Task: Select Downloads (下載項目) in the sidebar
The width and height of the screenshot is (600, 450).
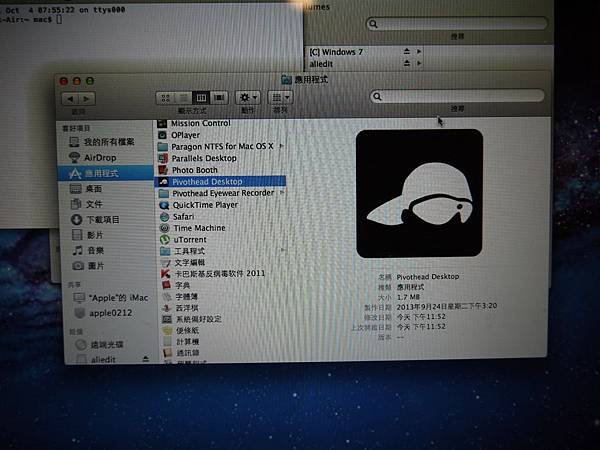Action: [95, 220]
